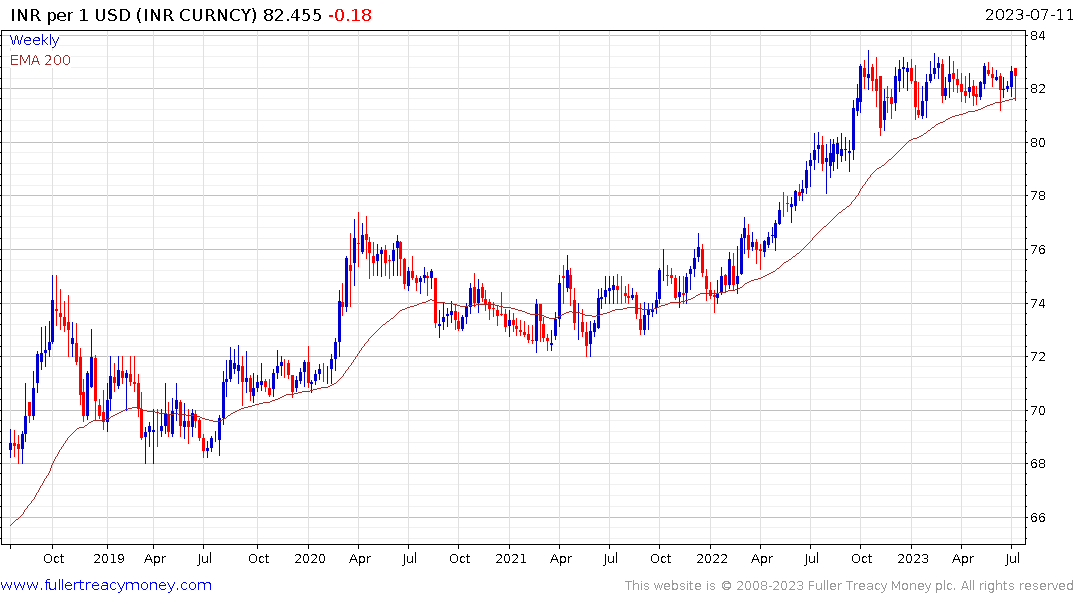The height and width of the screenshot is (600, 1075).
Task: Click the 66 y-axis label
Action: (x=1037, y=518)
